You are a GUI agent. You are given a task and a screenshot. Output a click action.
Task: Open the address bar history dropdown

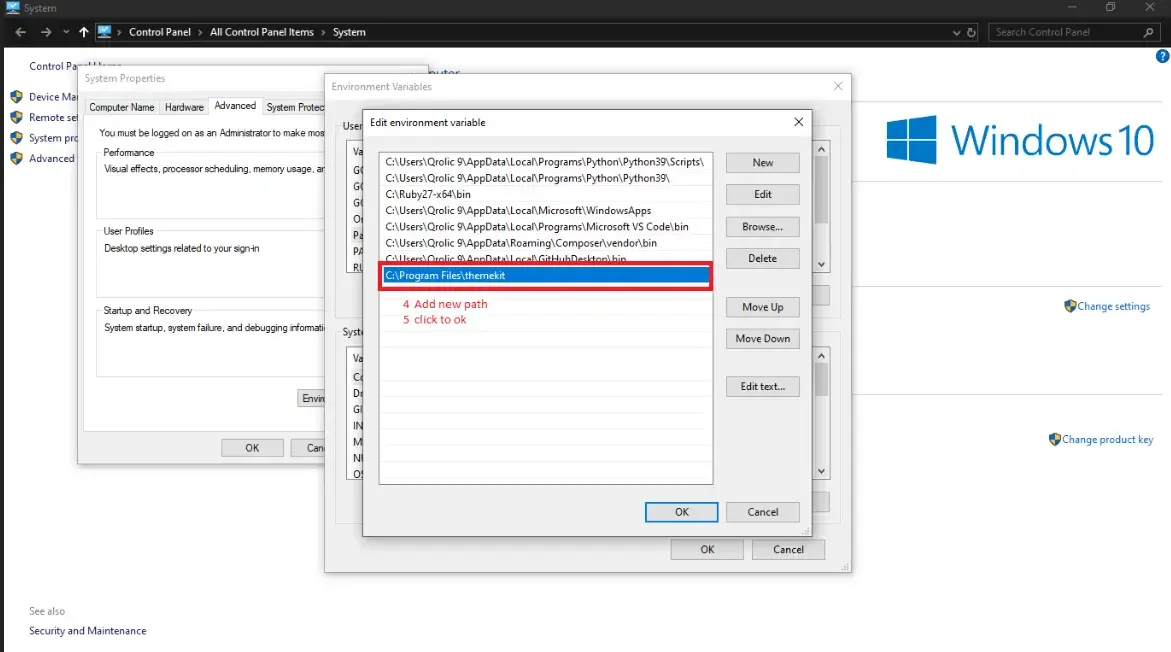click(955, 32)
